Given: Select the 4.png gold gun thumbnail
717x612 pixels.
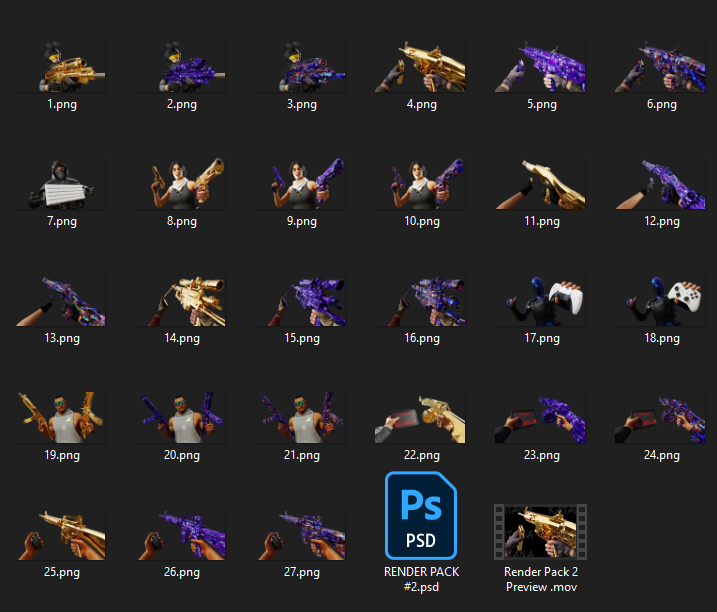Looking at the screenshot, I should (421, 67).
